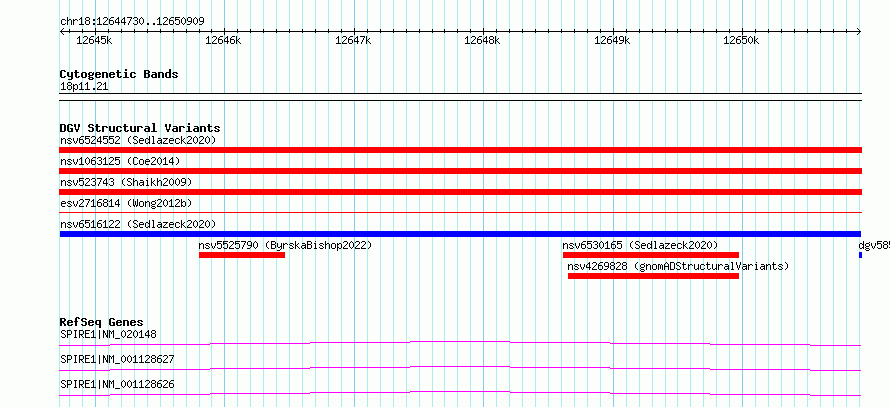This screenshot has width=890, height=407.
Task: Click the chr18:12644730..12650909 coordinate label
Action: 132,22
